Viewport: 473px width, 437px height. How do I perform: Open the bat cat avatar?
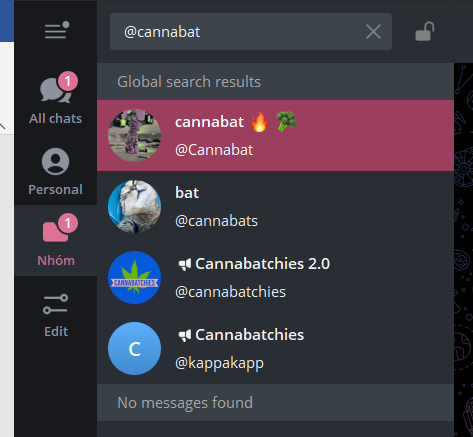(135, 207)
